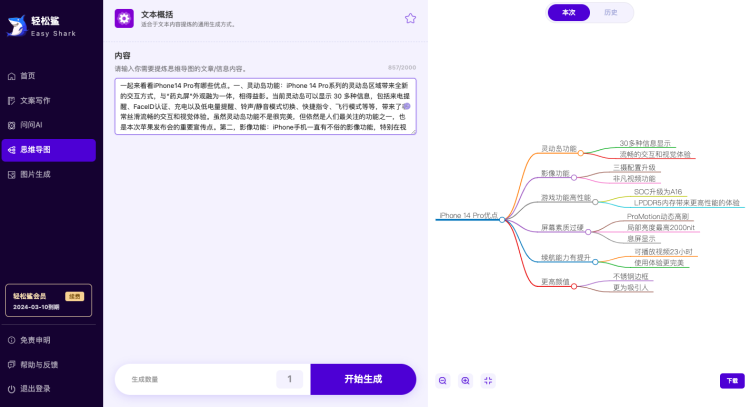
Task: Click the 思维导图 node icon
Action: tap(11, 150)
